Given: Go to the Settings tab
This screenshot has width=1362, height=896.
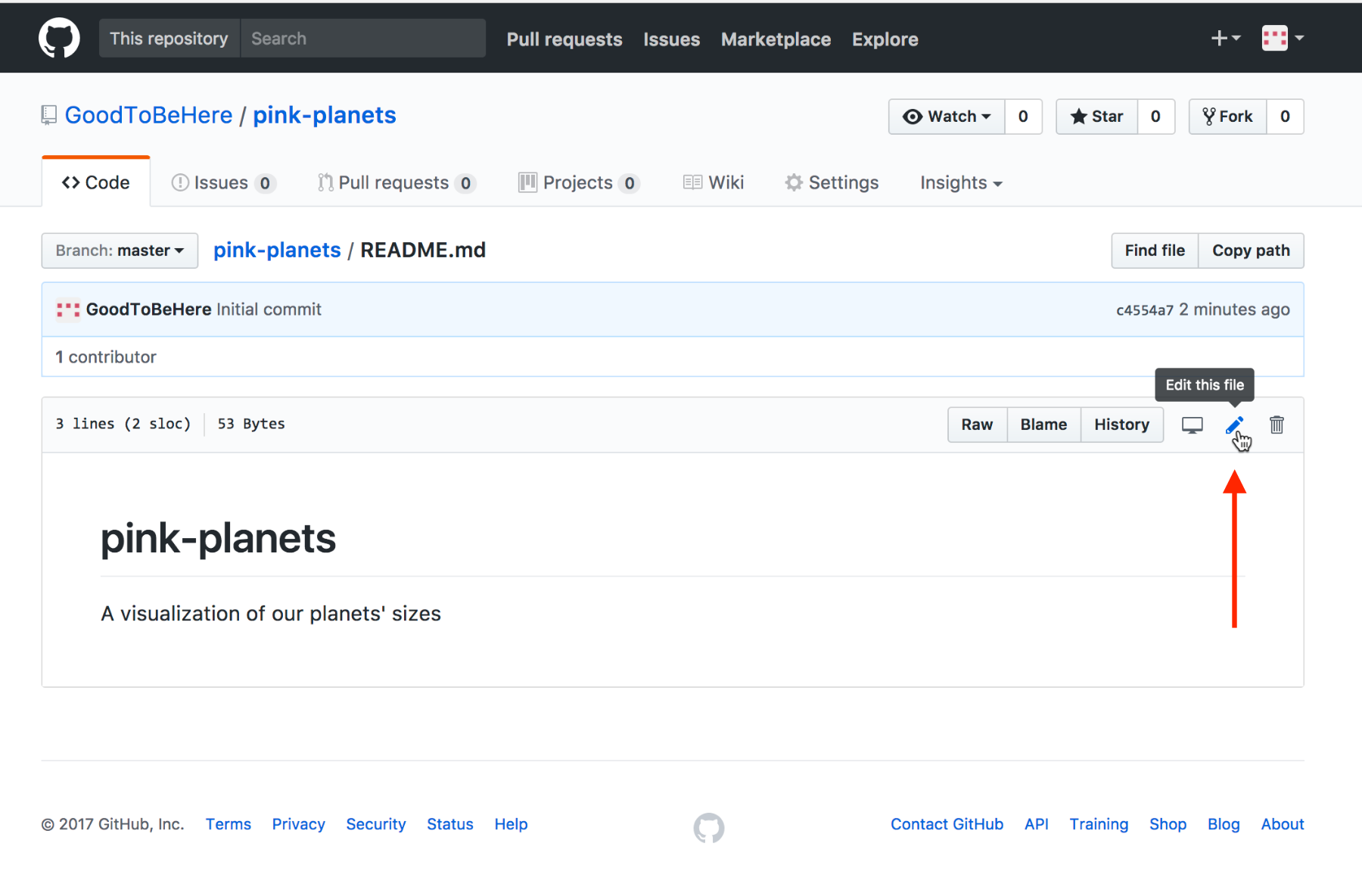Looking at the screenshot, I should point(832,183).
